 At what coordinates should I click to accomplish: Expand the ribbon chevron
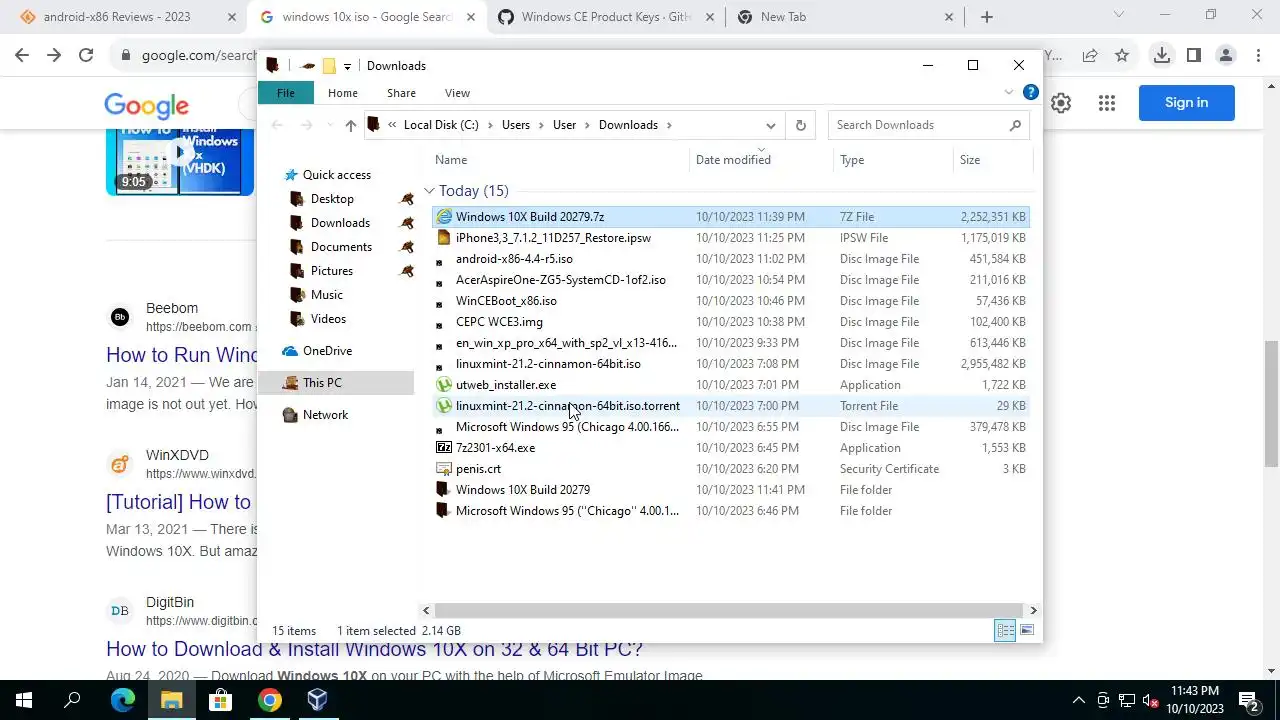[1009, 93]
